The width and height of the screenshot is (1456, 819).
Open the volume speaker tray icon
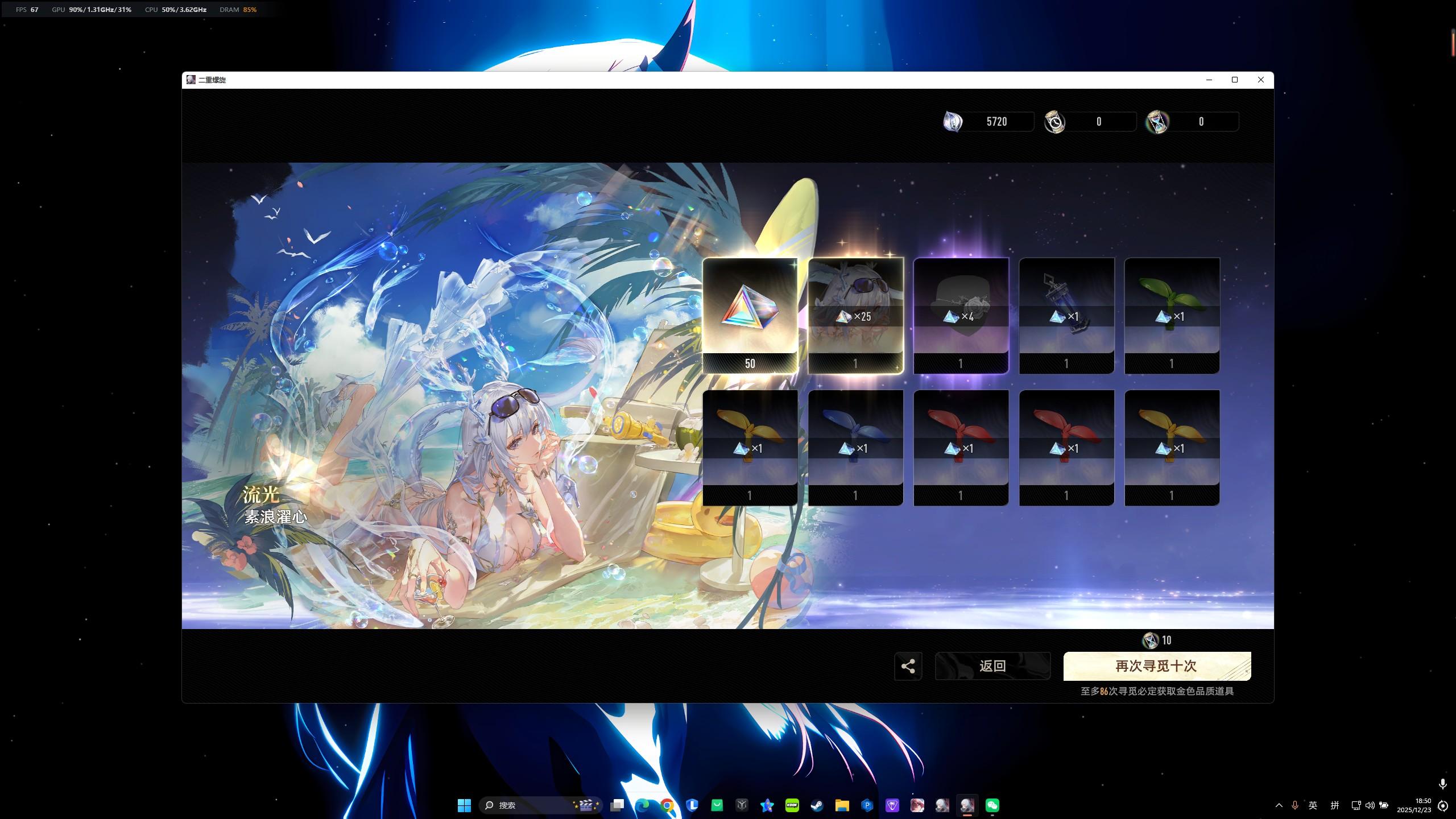point(1370,805)
